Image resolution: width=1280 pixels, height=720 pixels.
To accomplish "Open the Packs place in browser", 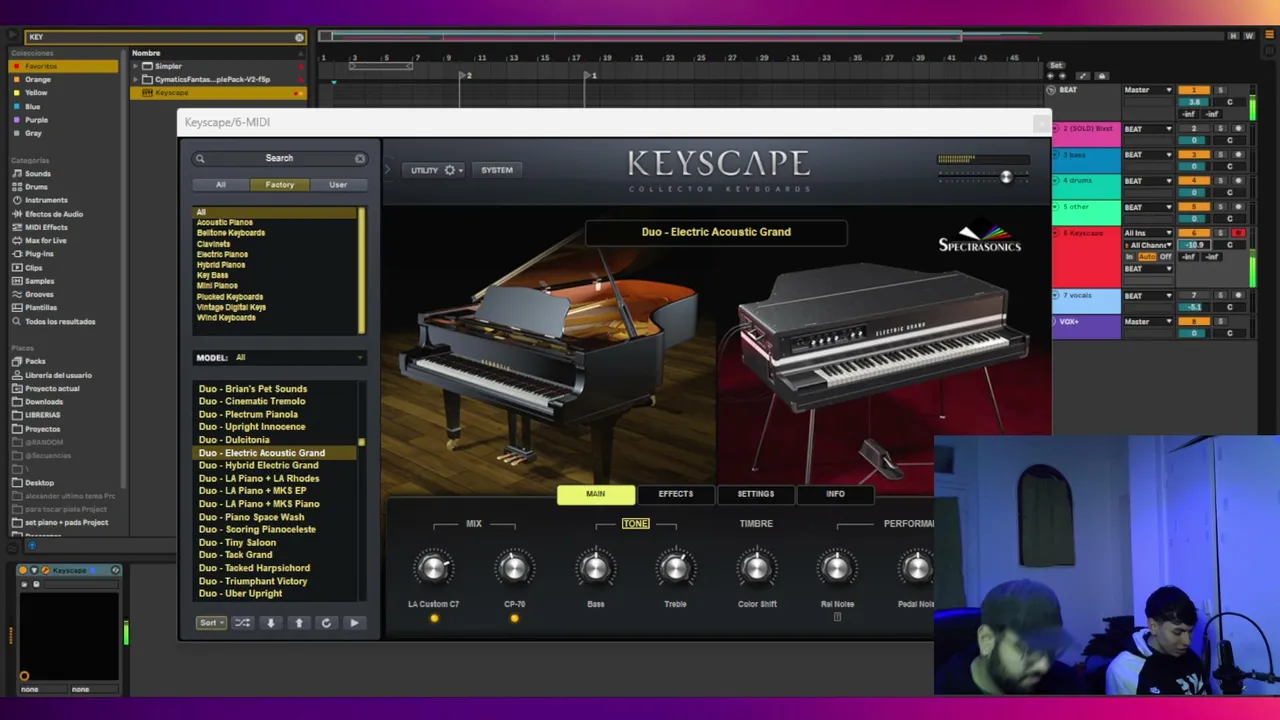I will click(35, 361).
